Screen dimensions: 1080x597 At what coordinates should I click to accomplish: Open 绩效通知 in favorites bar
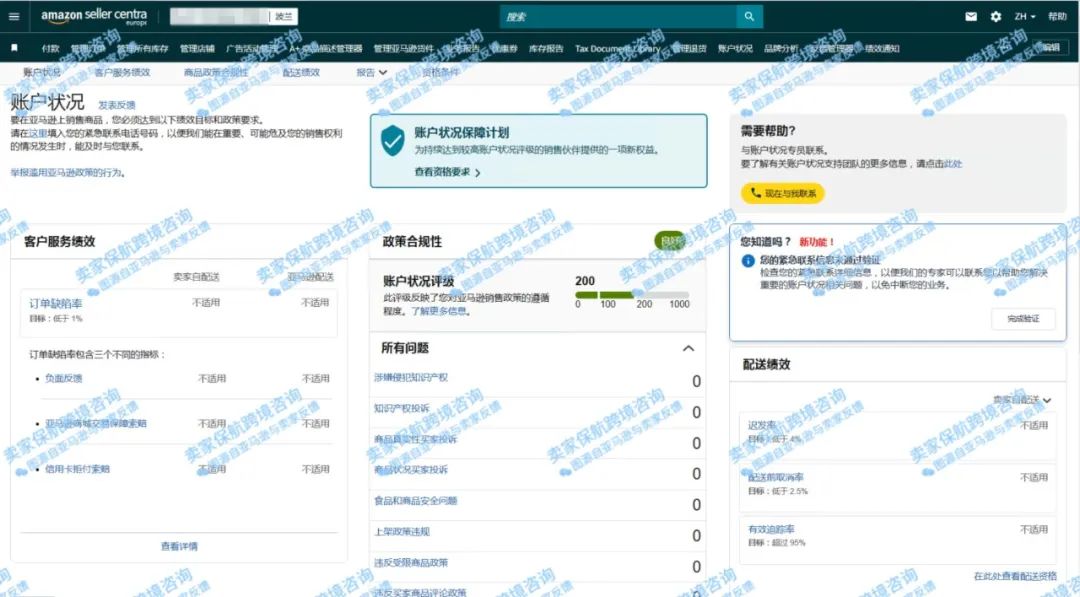882,48
